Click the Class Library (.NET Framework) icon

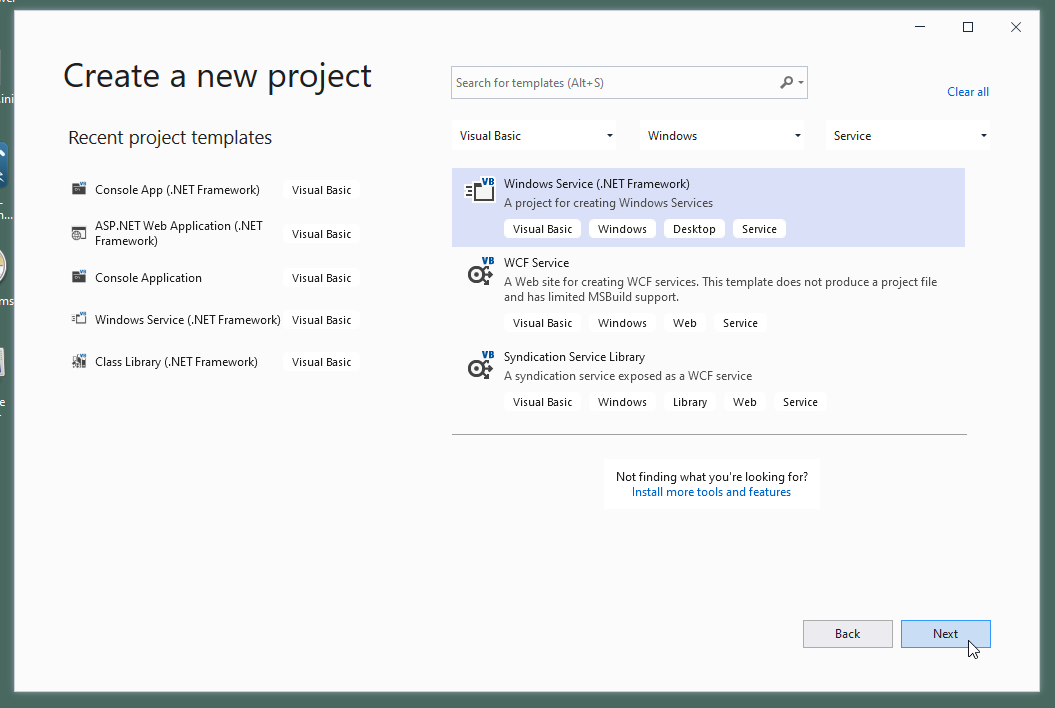79,361
